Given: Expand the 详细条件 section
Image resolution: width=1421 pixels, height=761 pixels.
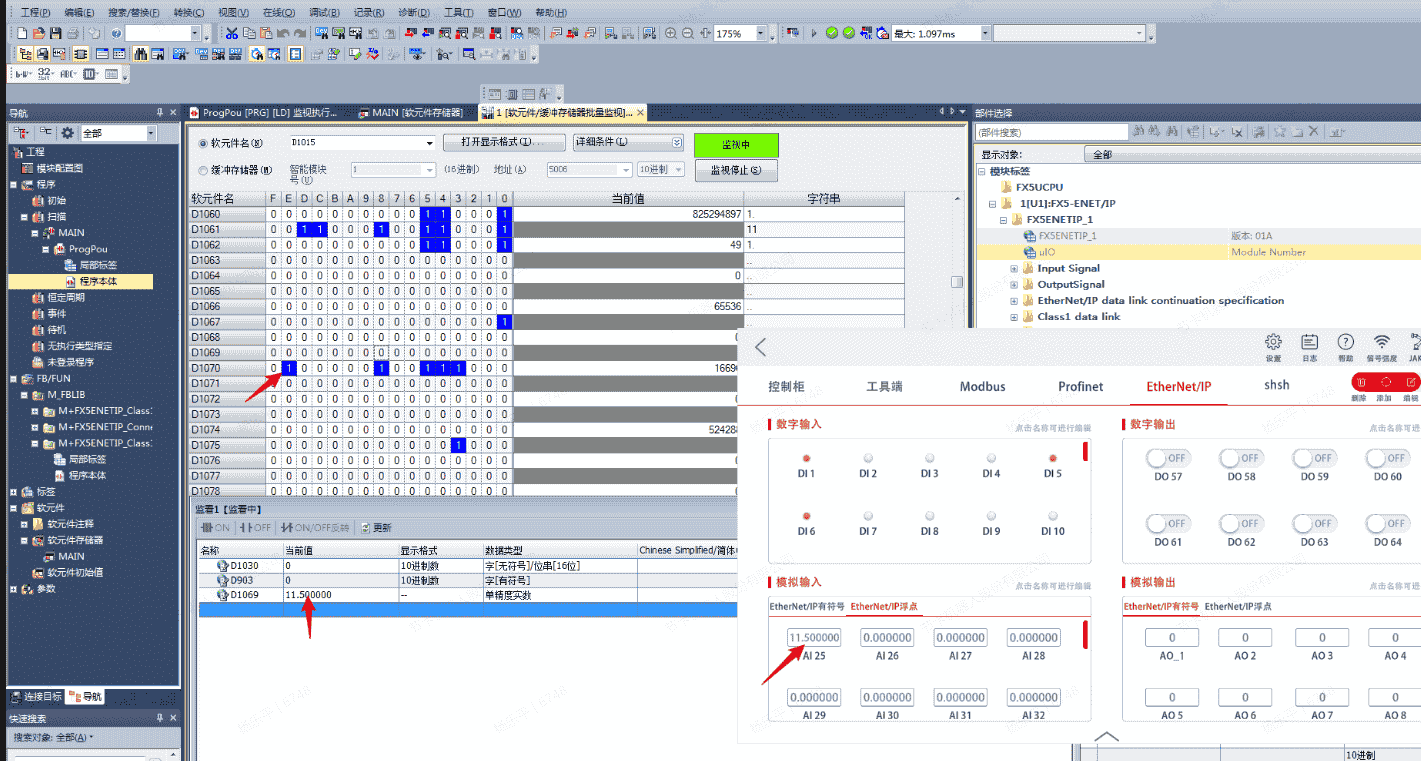Looking at the screenshot, I should [677, 143].
